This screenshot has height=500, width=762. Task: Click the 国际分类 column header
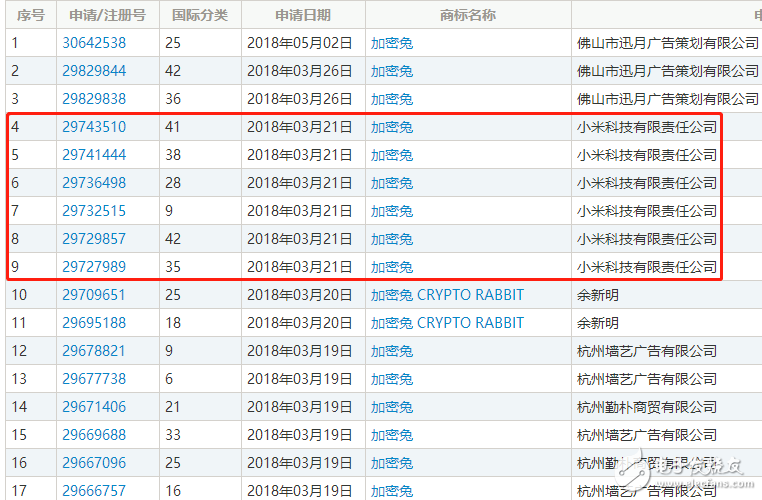[199, 15]
